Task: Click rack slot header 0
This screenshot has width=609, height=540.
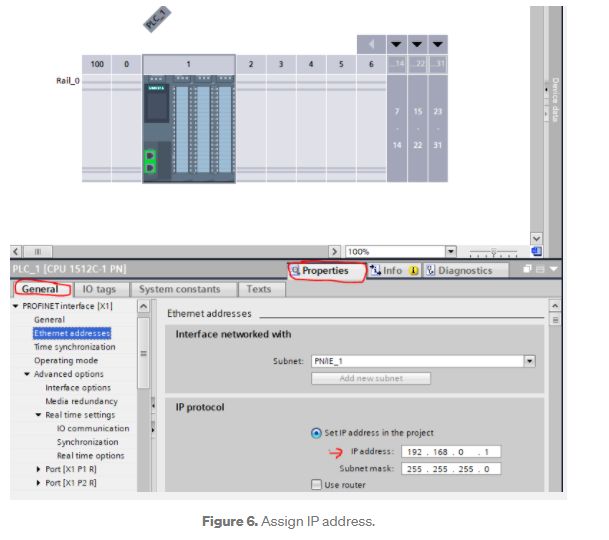Action: pos(127,64)
